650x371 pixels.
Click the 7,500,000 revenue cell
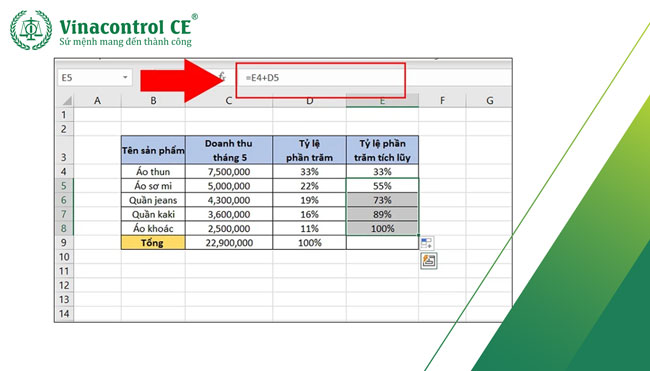[x=229, y=172]
